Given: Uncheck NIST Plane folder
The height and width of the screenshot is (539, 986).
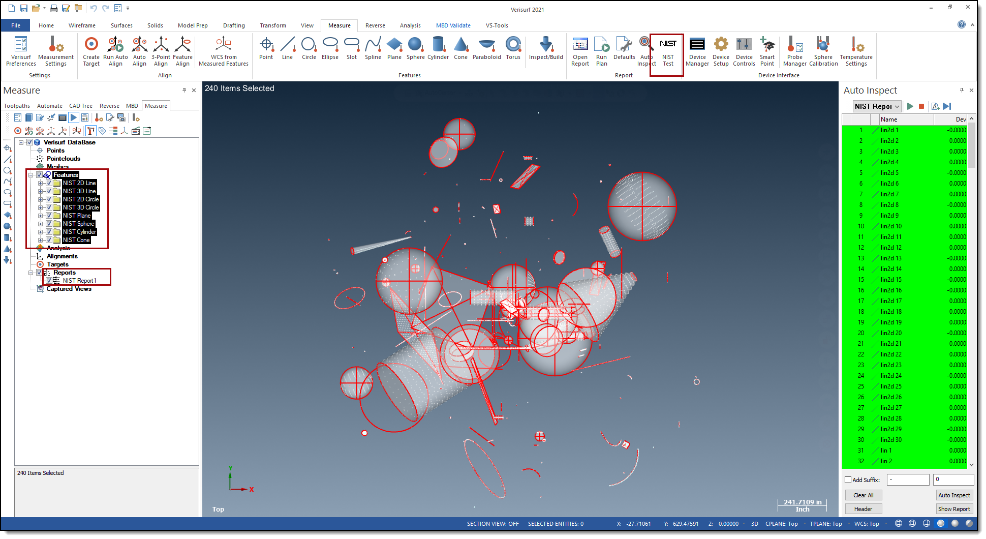Looking at the screenshot, I should pyautogui.click(x=49, y=216).
